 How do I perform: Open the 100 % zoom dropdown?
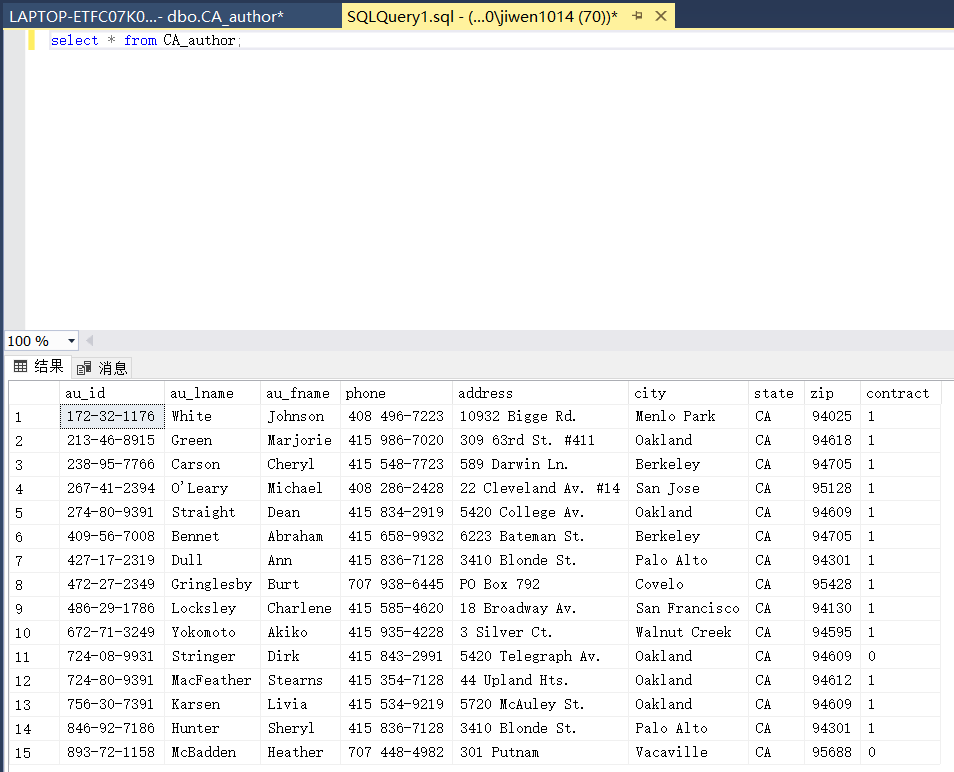[x=71, y=341]
